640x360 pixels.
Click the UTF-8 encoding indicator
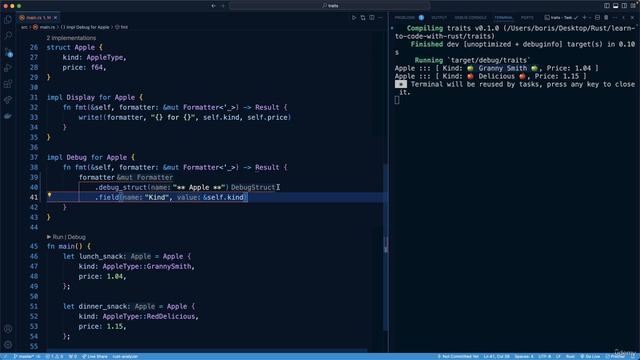coord(544,356)
